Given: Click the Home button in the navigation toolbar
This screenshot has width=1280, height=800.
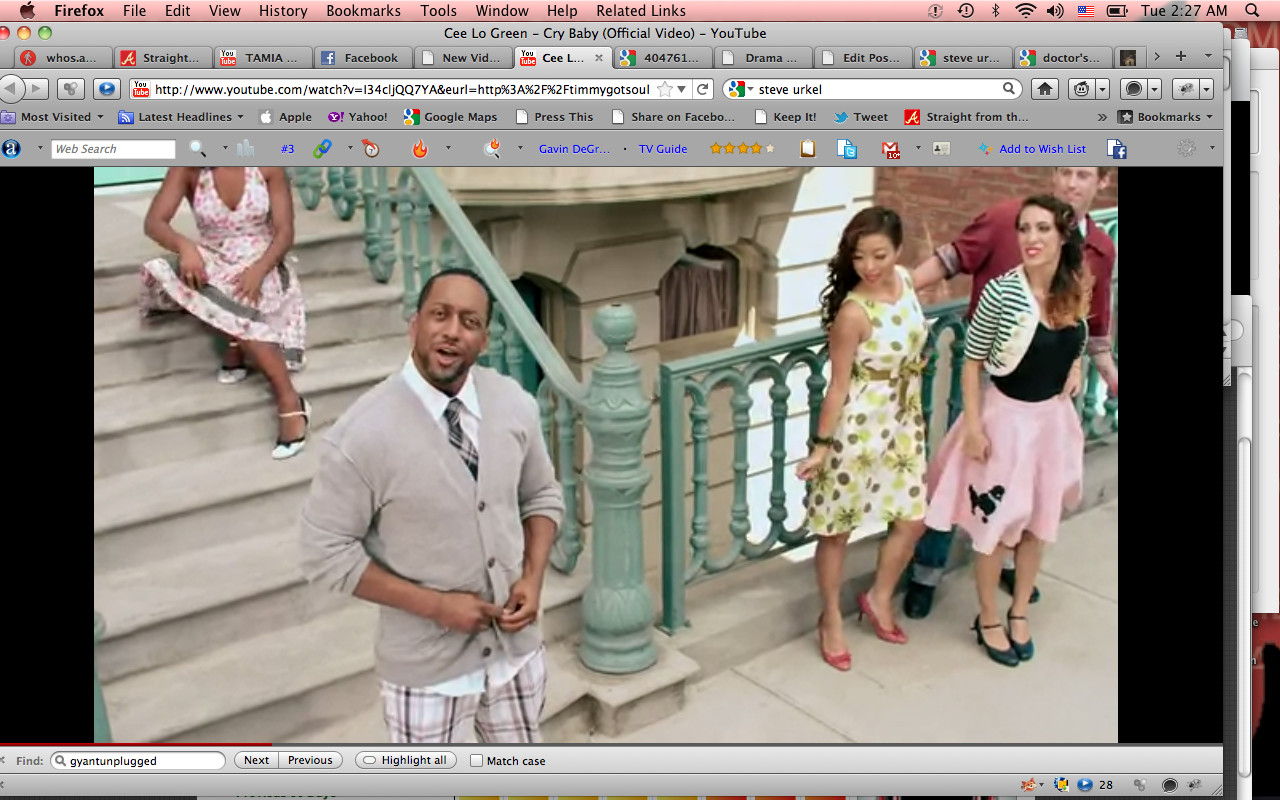Looking at the screenshot, I should (x=1045, y=89).
